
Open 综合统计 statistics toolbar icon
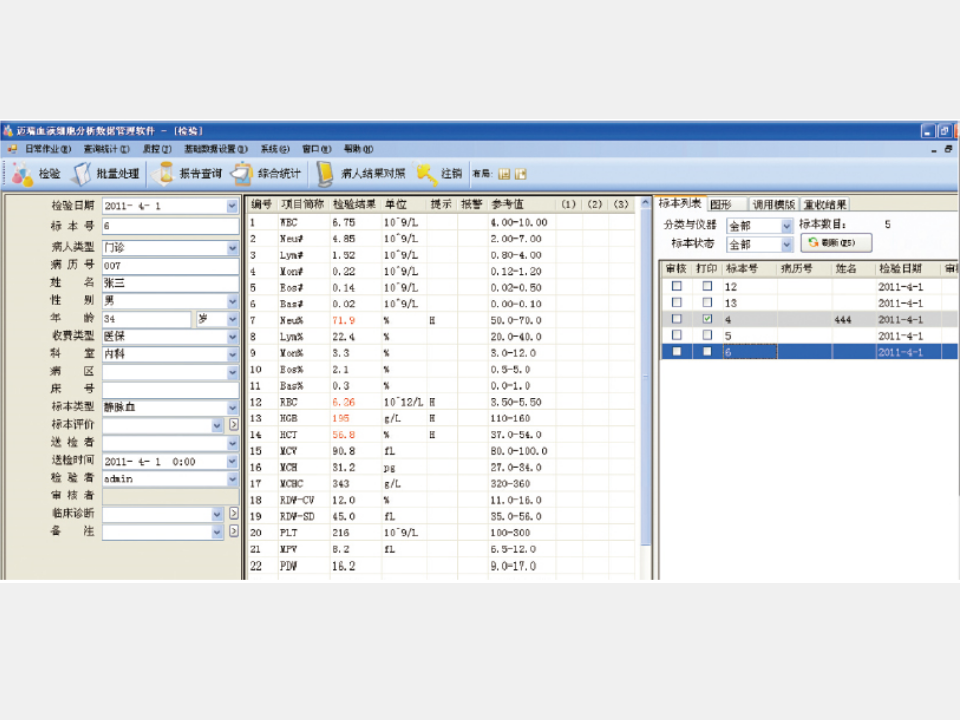(x=242, y=174)
